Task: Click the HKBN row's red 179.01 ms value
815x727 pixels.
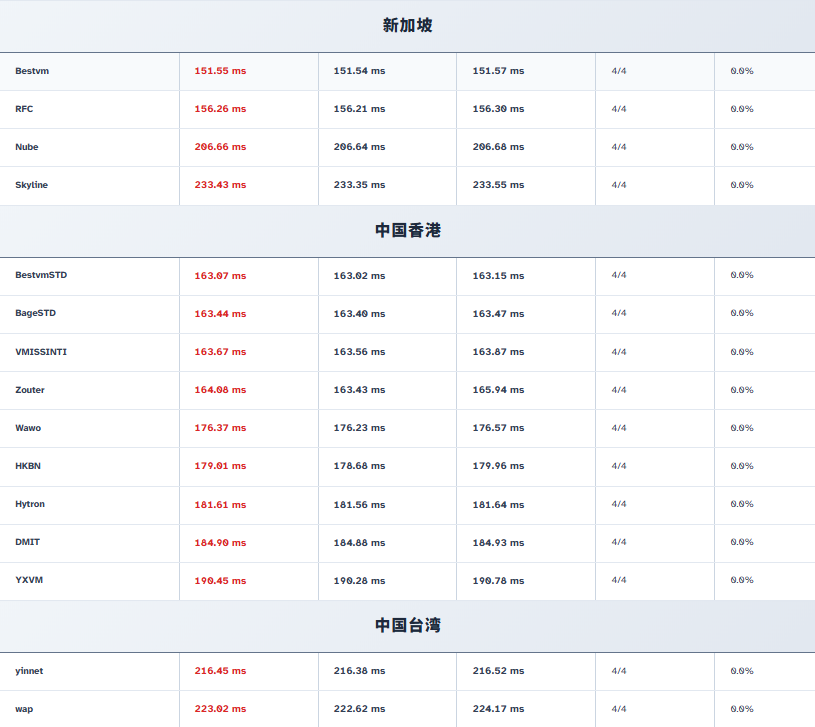Action: [x=220, y=466]
